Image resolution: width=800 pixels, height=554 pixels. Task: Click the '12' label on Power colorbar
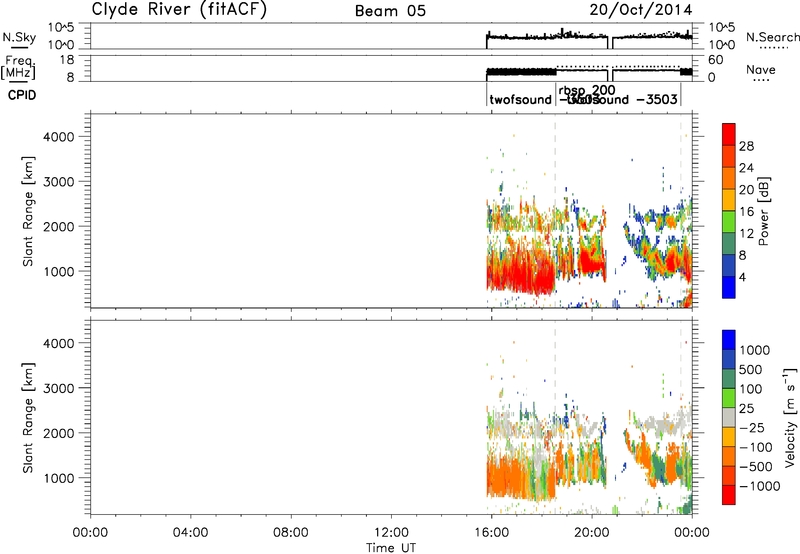coord(746,234)
